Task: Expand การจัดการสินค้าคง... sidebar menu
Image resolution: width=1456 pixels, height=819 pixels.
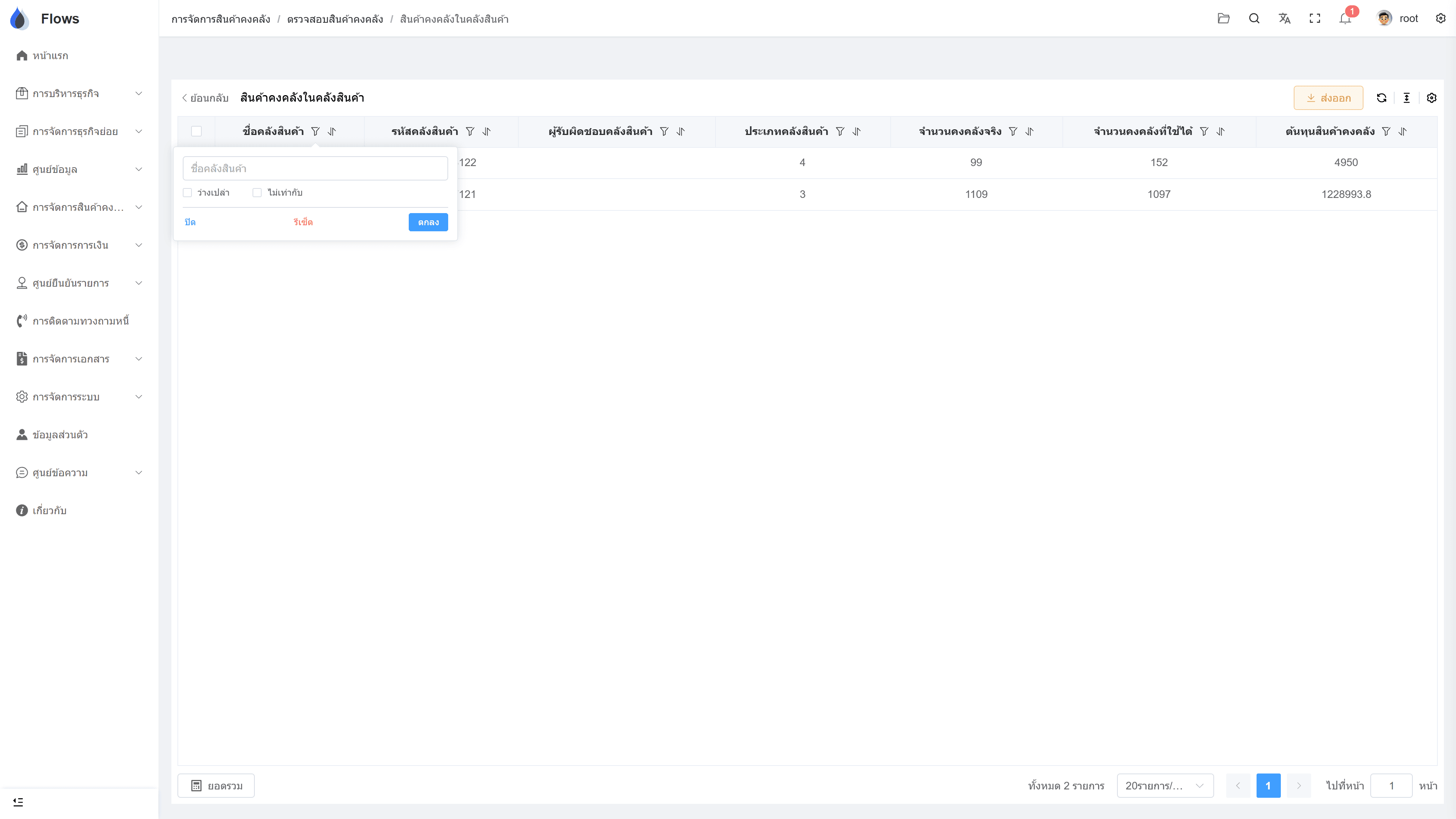Action: point(79,207)
